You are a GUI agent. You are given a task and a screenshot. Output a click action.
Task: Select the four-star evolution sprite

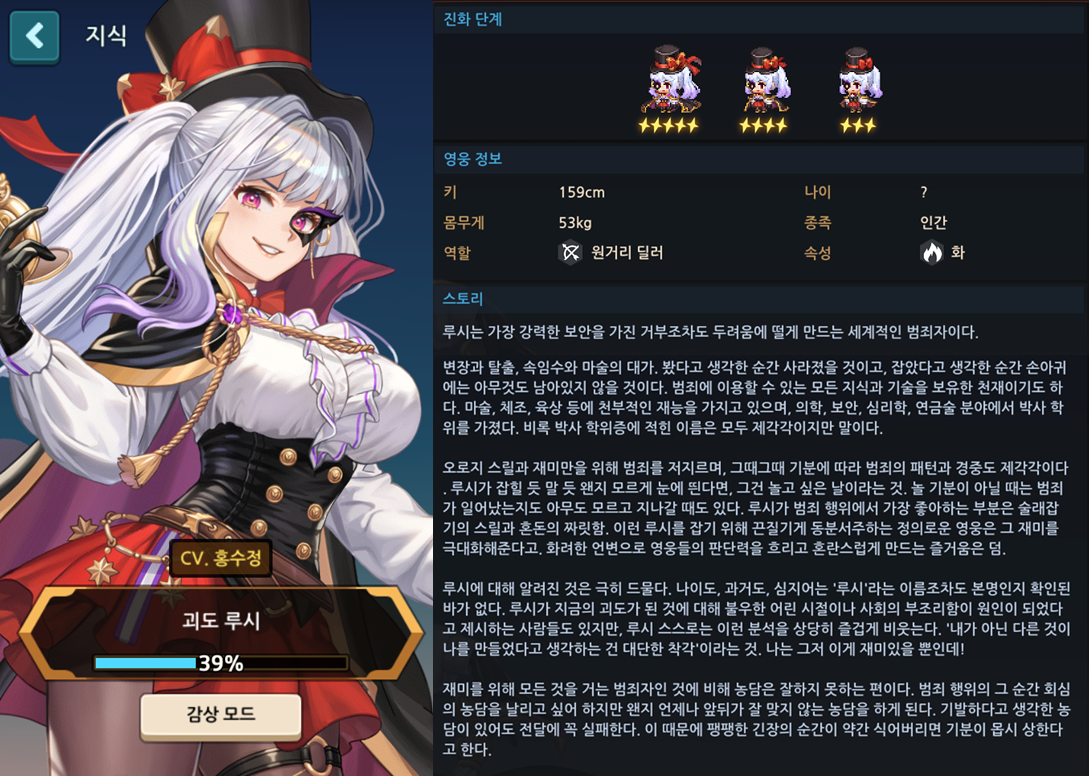click(x=763, y=81)
